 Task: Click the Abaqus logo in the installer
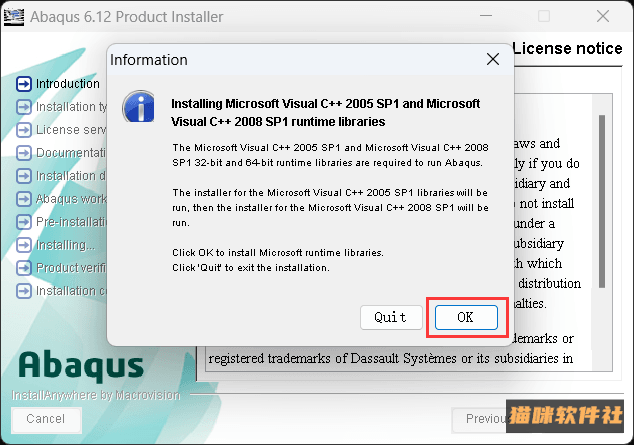[81, 366]
